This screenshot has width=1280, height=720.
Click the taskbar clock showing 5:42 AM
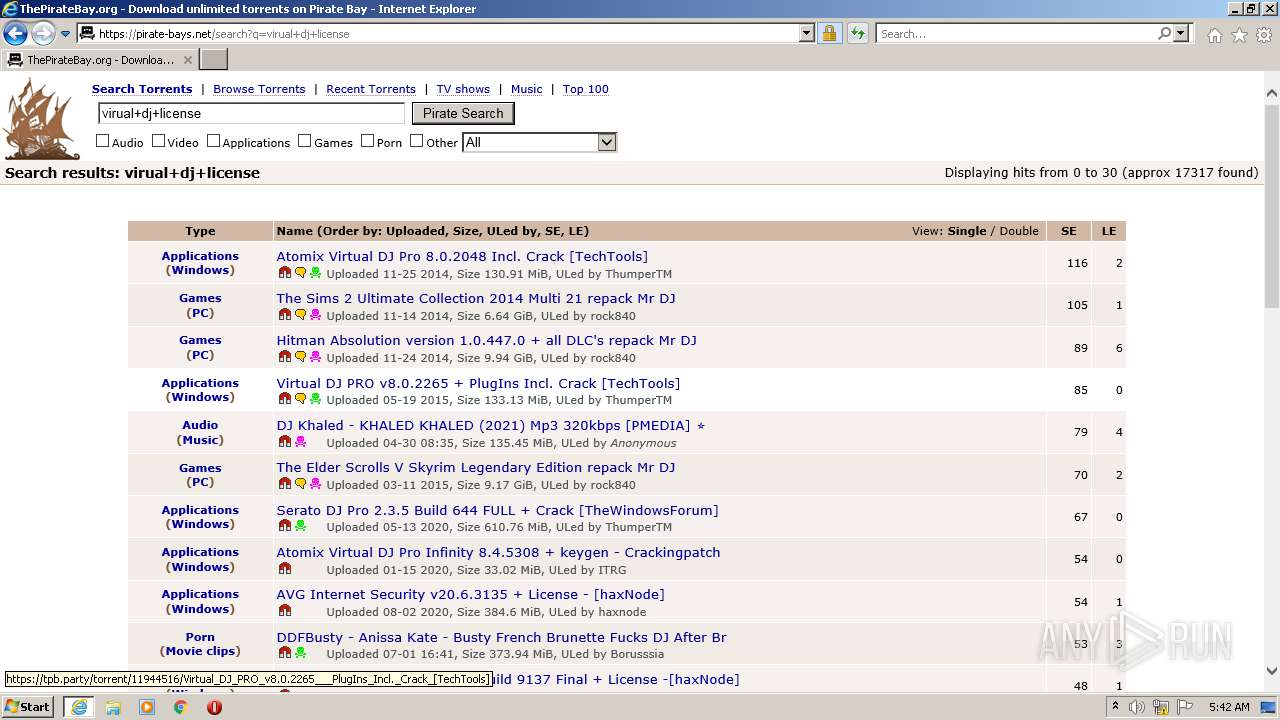click(x=1228, y=707)
